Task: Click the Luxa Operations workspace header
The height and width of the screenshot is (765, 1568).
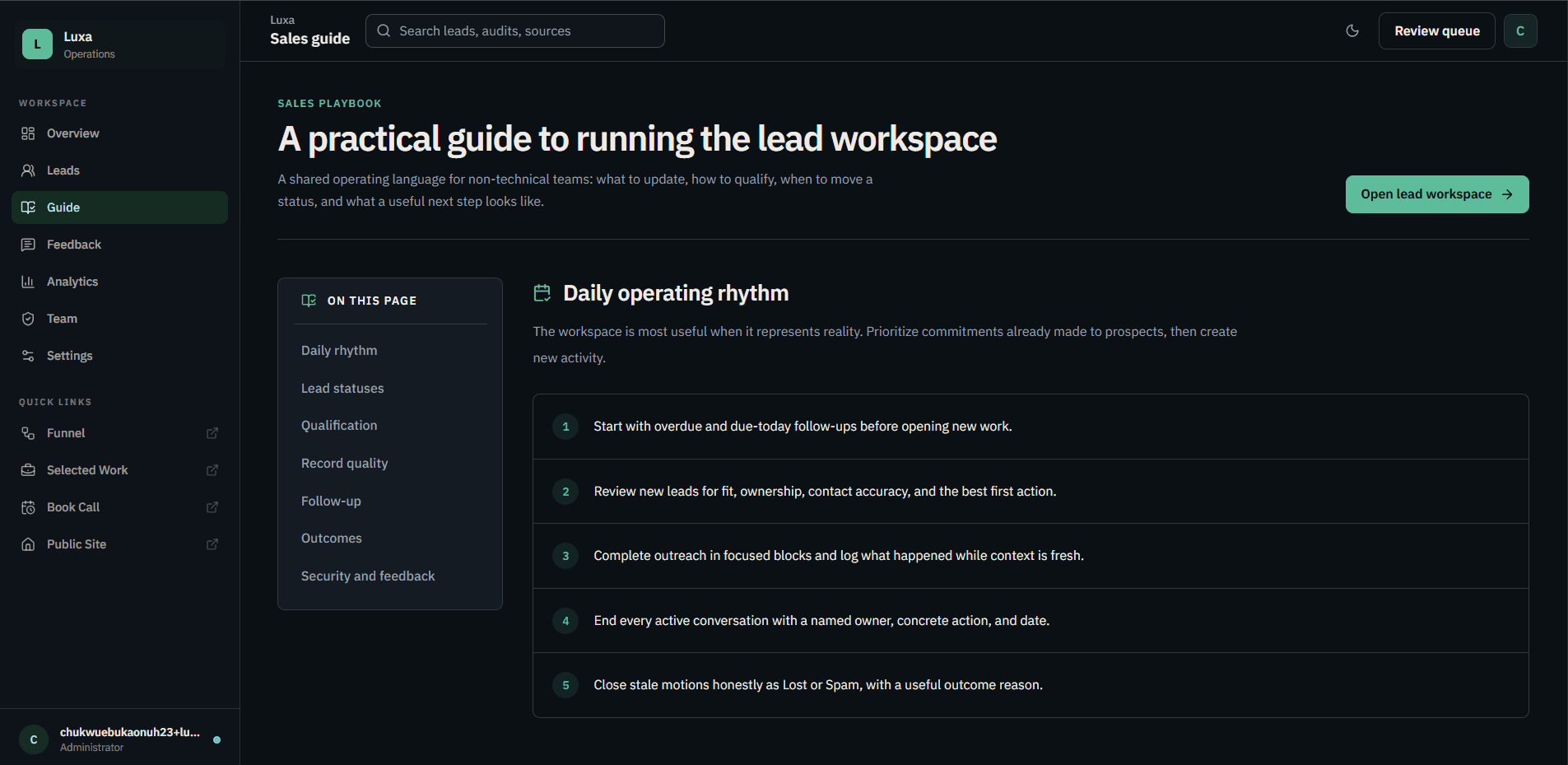Action: pos(119,44)
